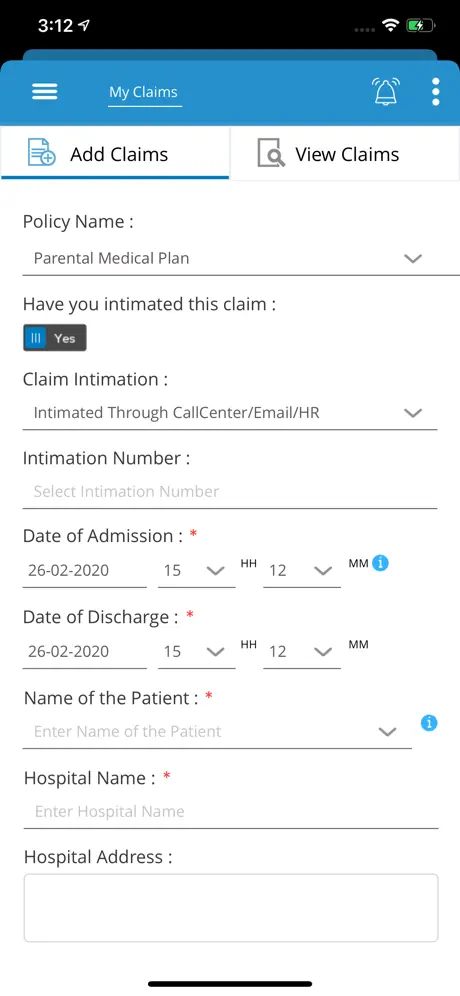Select the Date of Discharge date field
The image size is (460, 996).
(85, 652)
